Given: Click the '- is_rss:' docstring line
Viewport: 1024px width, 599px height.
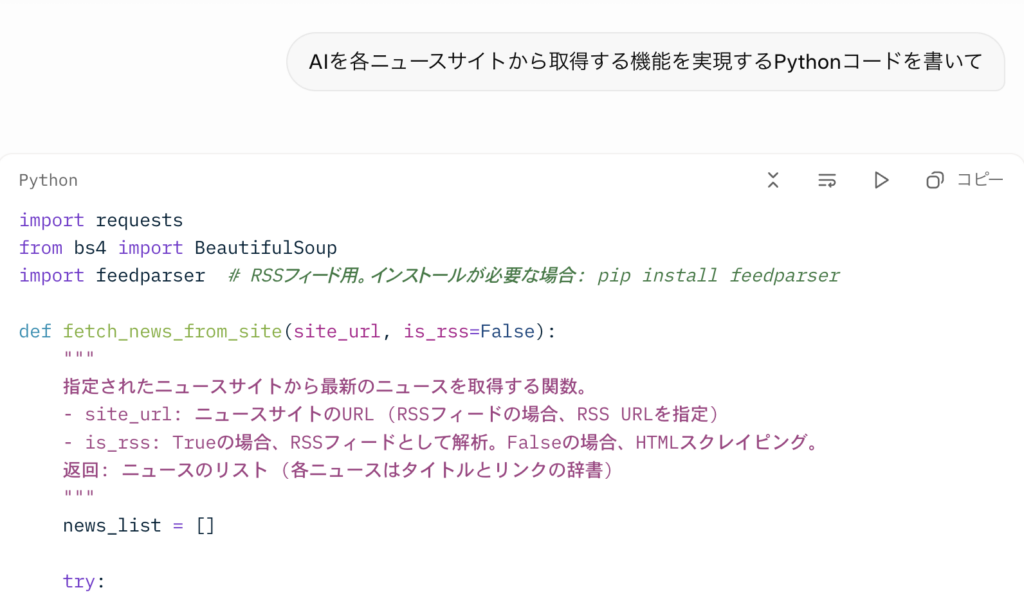Looking at the screenshot, I should [x=440, y=442].
